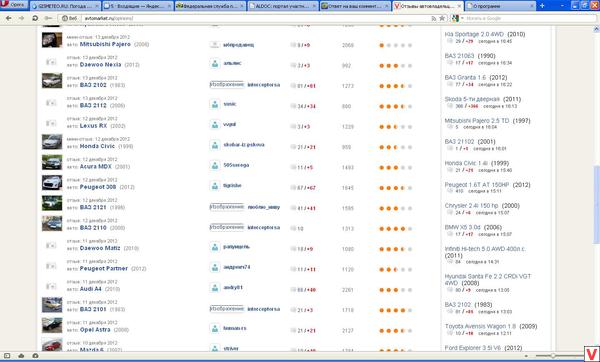Open the Mitsubishi Pajero review link
This screenshot has width=600, height=362.
click(x=105, y=44)
